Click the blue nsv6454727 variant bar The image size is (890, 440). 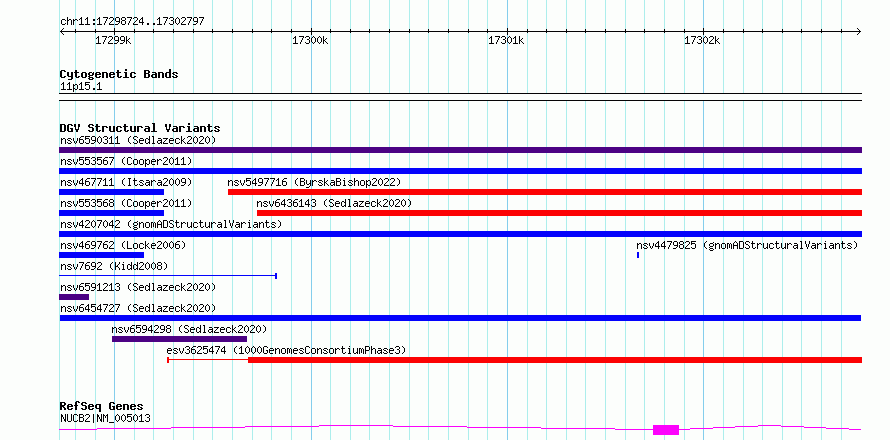(x=460, y=318)
